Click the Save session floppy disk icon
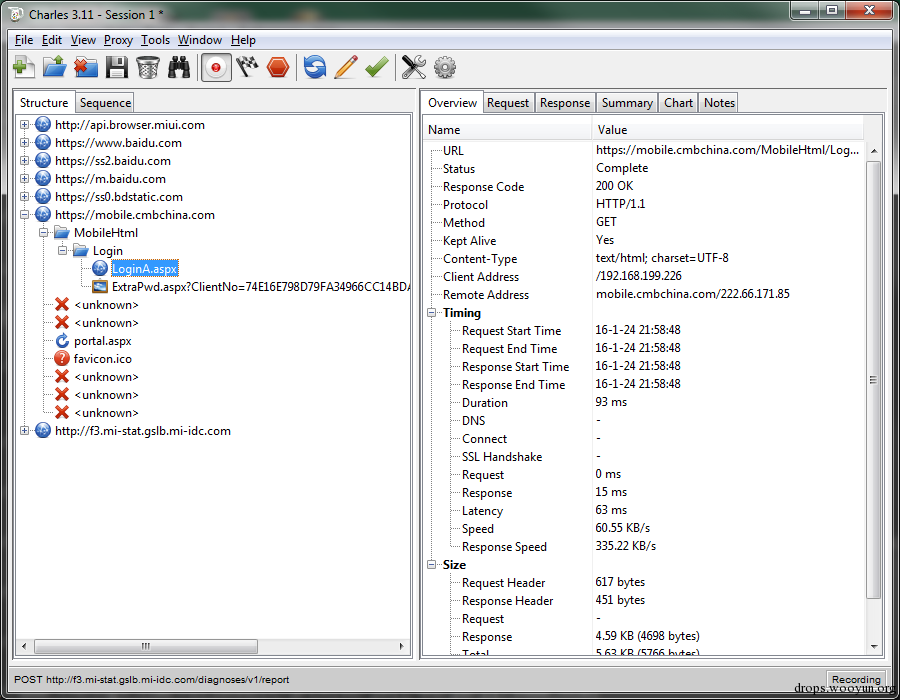 click(x=117, y=67)
